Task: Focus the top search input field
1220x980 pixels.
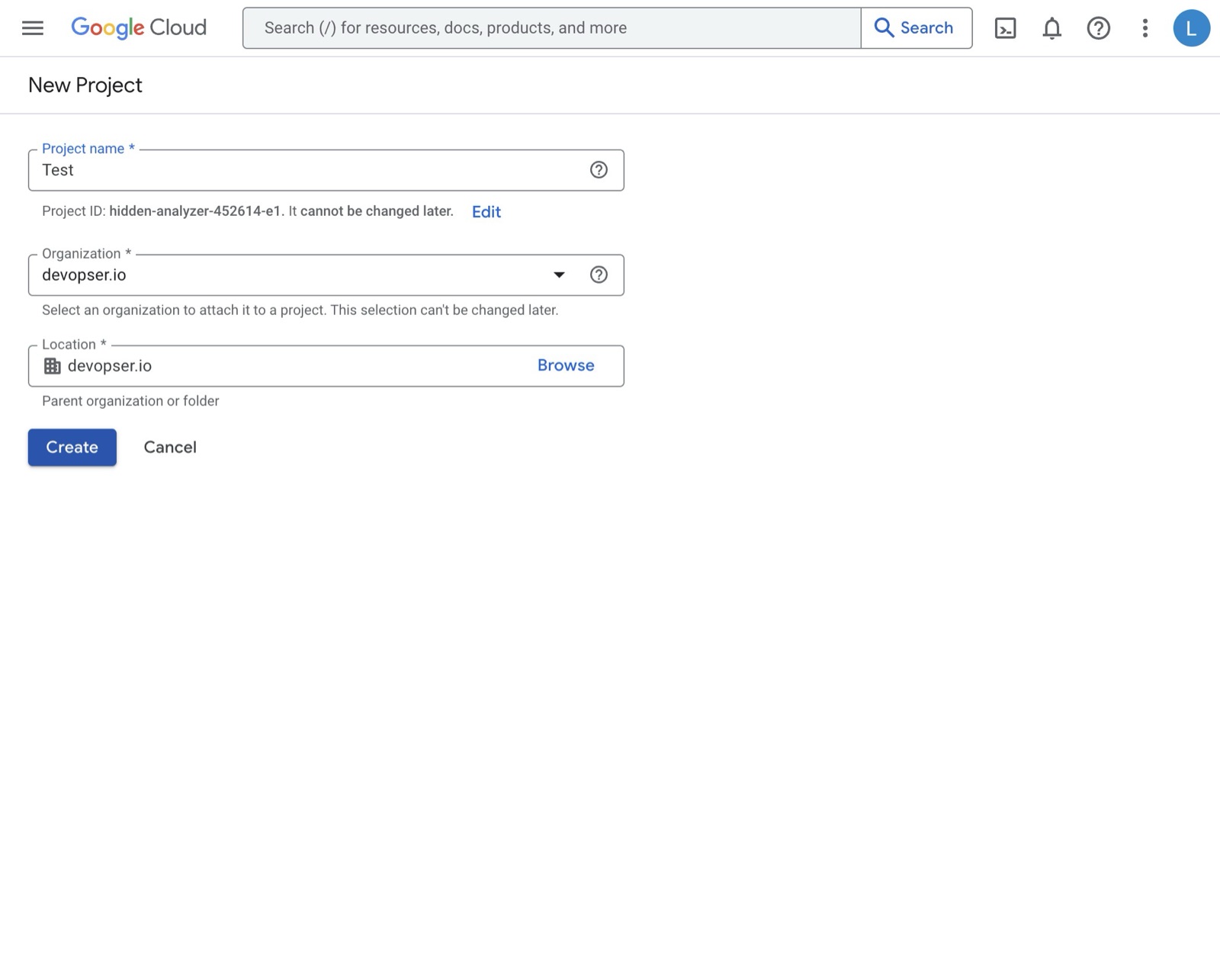Action: (552, 28)
